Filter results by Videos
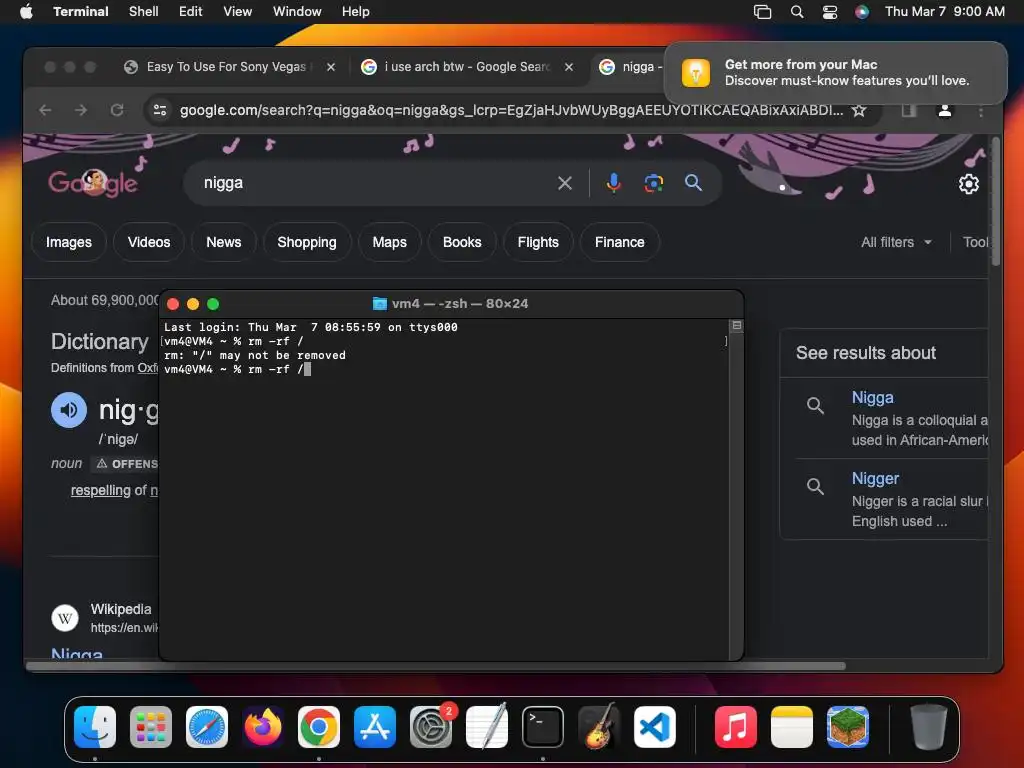 pyautogui.click(x=149, y=242)
